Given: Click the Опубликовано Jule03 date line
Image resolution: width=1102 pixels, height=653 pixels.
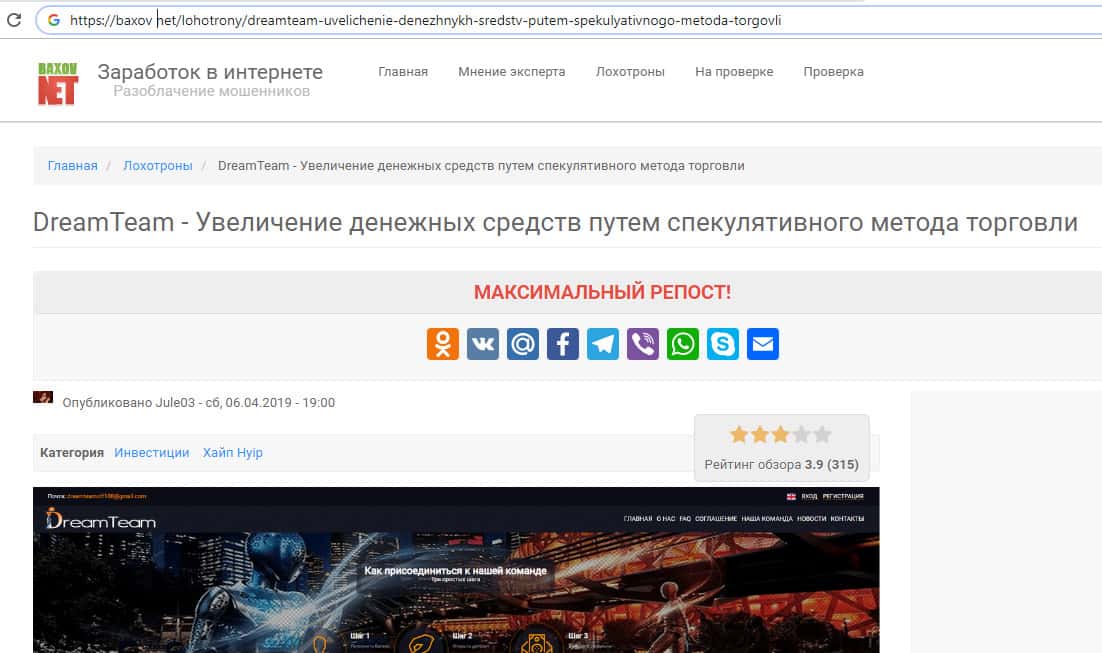Looking at the screenshot, I should tap(199, 403).
